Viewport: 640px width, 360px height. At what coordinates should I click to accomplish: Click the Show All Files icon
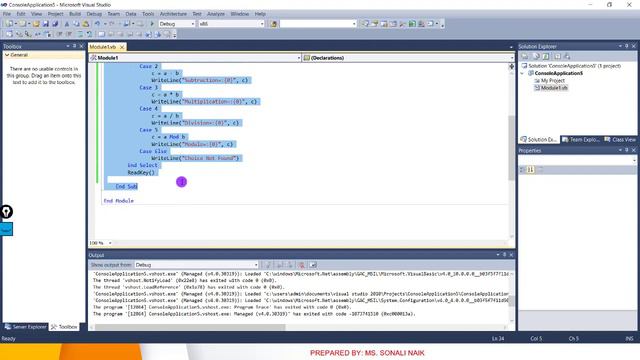(536, 56)
